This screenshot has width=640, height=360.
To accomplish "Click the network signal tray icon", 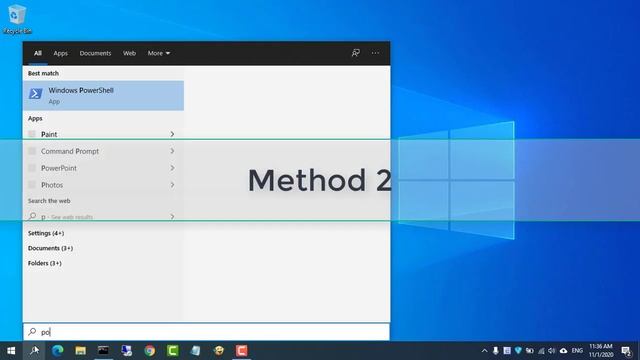I will point(541,351).
